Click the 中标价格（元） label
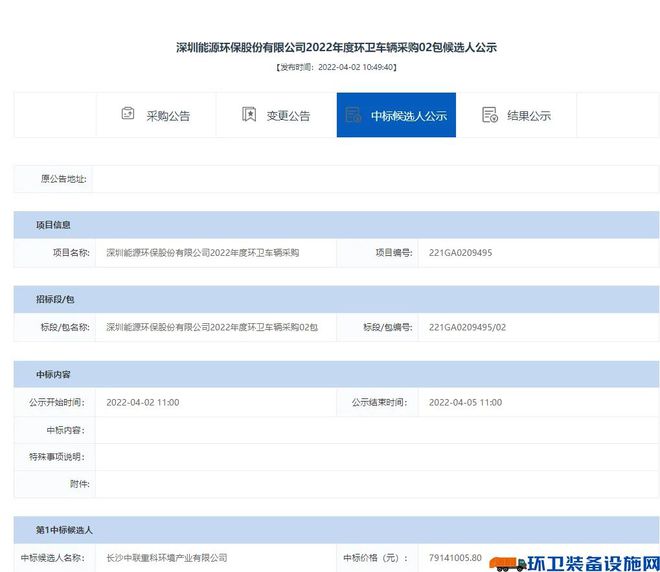This screenshot has height=572, width=660. [x=375, y=558]
